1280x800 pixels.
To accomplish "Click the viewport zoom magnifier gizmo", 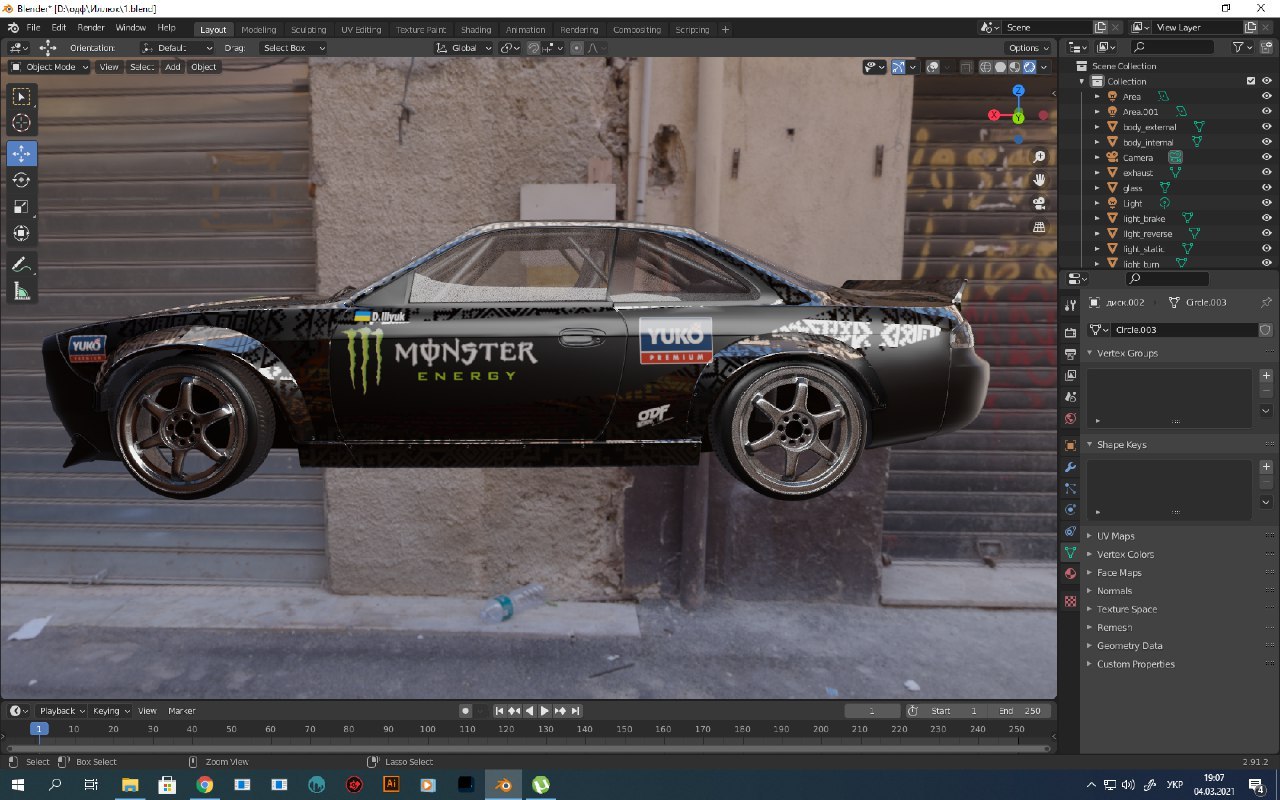I will [x=1039, y=157].
